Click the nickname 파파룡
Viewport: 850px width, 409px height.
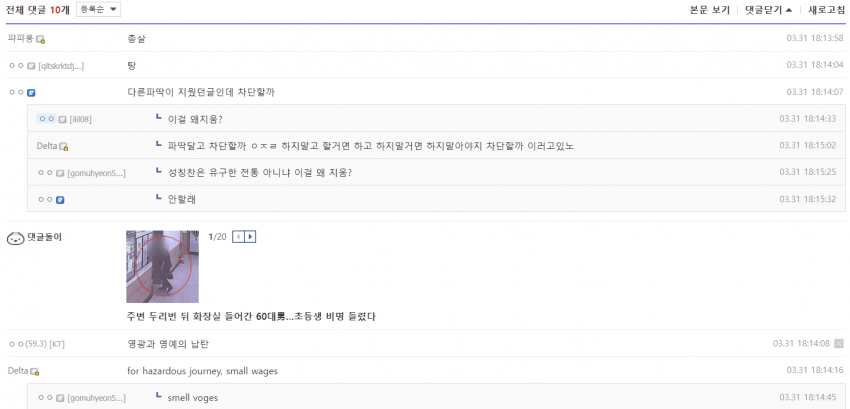click(x=21, y=39)
